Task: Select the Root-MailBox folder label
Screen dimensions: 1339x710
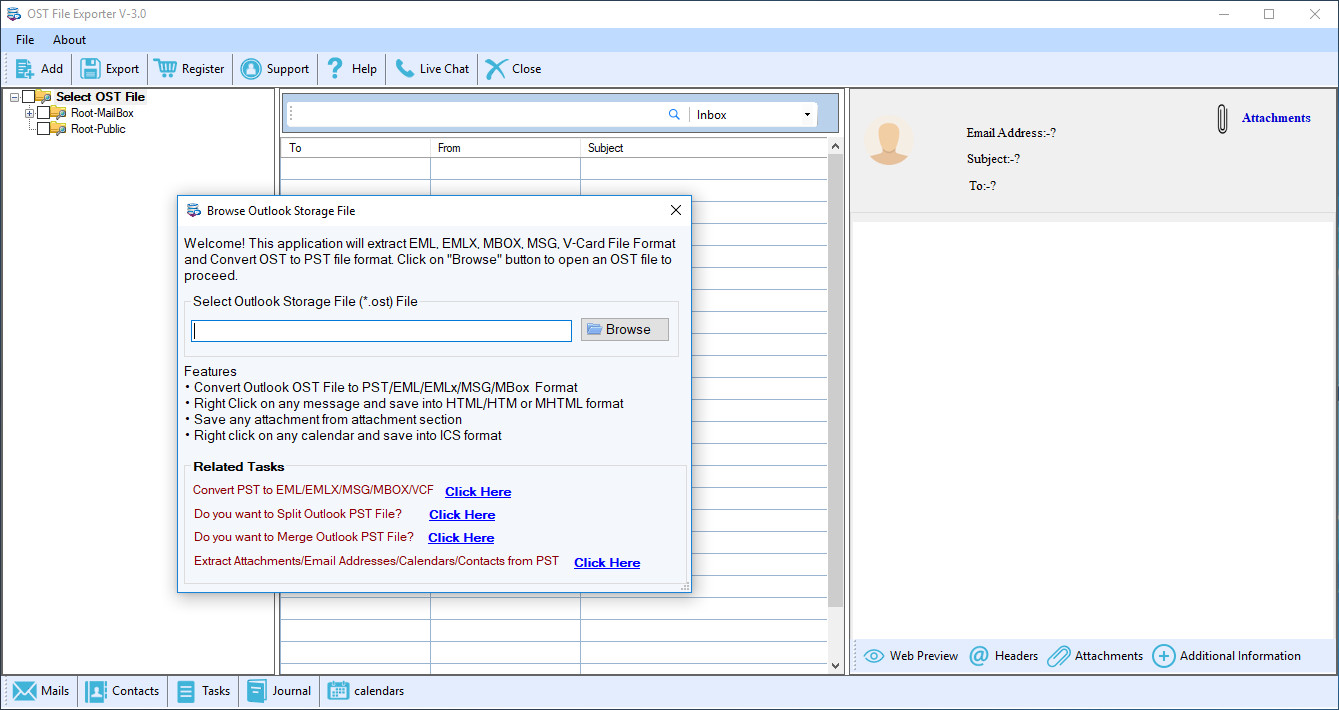Action: [102, 113]
